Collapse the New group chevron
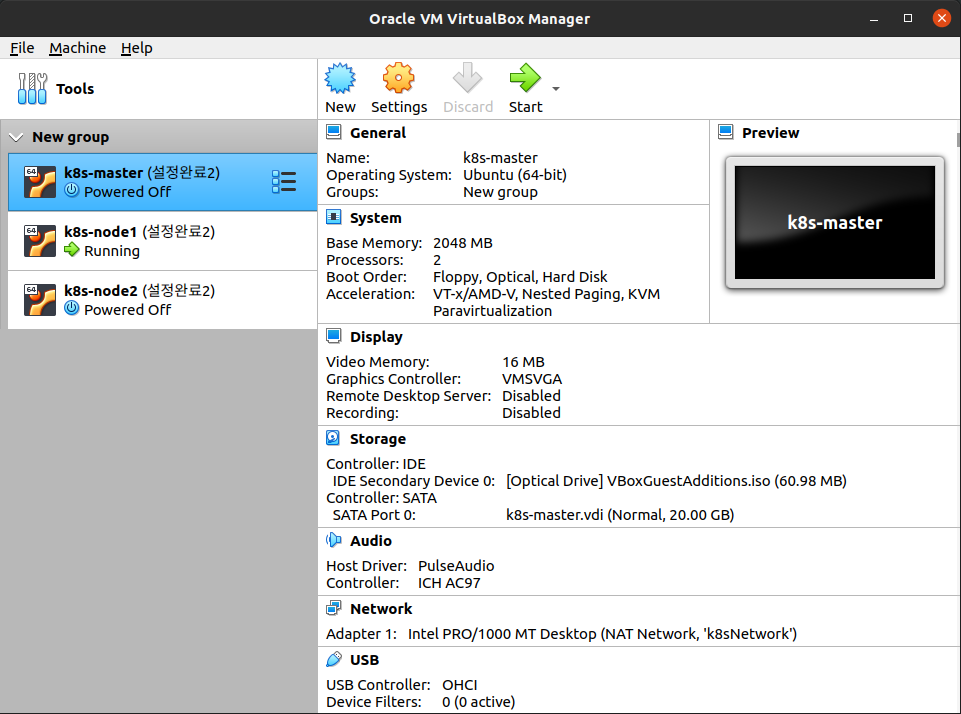 tap(17, 137)
